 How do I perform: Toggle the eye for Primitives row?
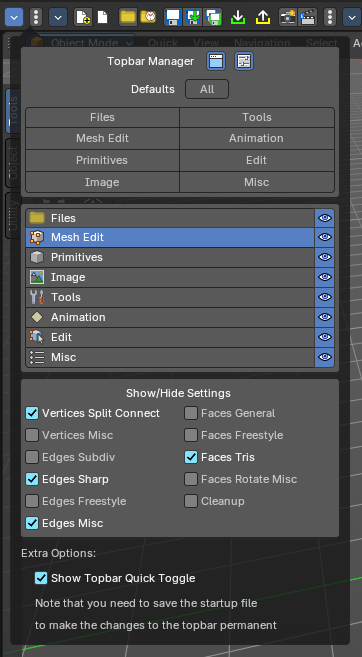[325, 257]
